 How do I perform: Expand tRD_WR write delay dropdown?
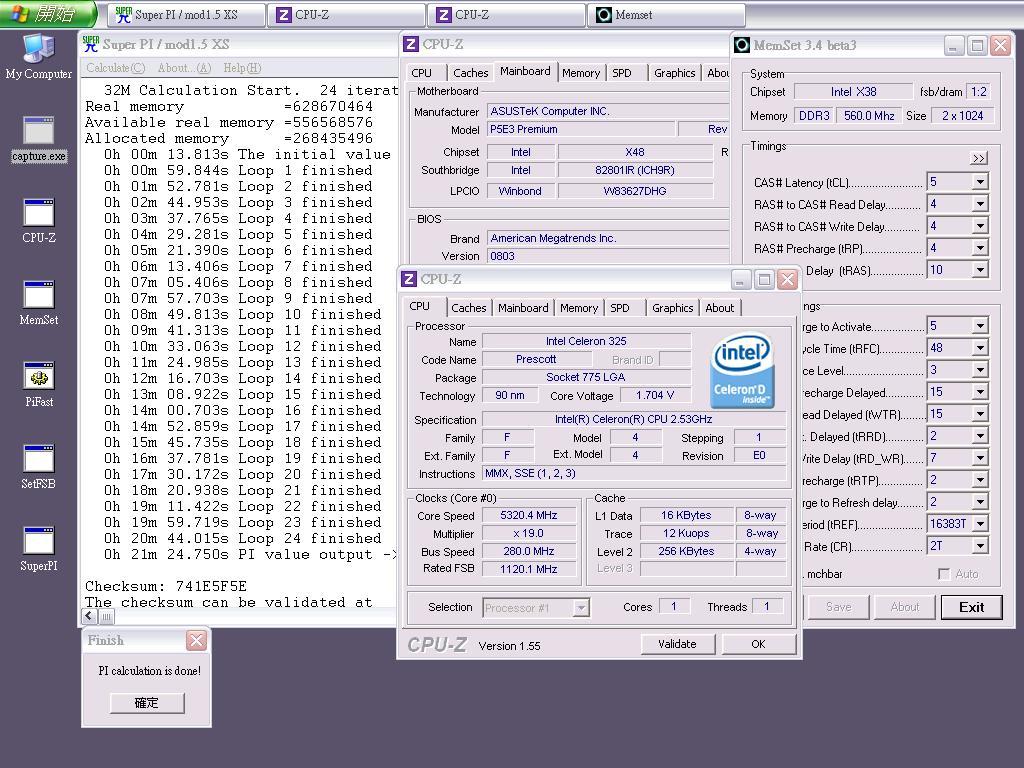tap(980, 458)
